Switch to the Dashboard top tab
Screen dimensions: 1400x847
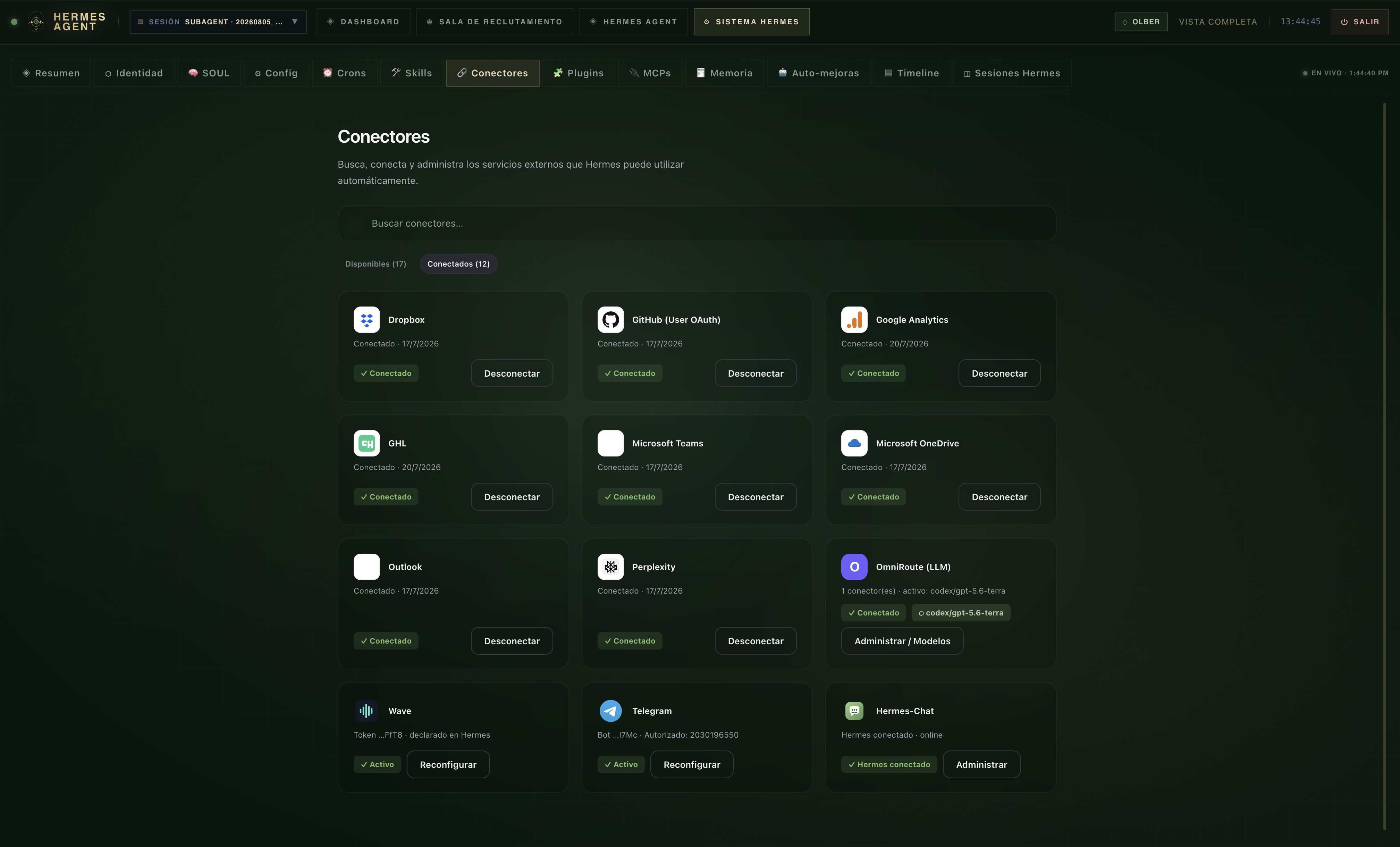pos(363,22)
